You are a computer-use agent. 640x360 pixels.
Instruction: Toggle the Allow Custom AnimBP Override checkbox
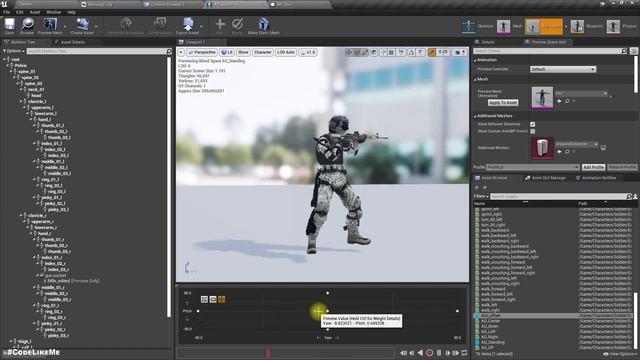tap(532, 131)
